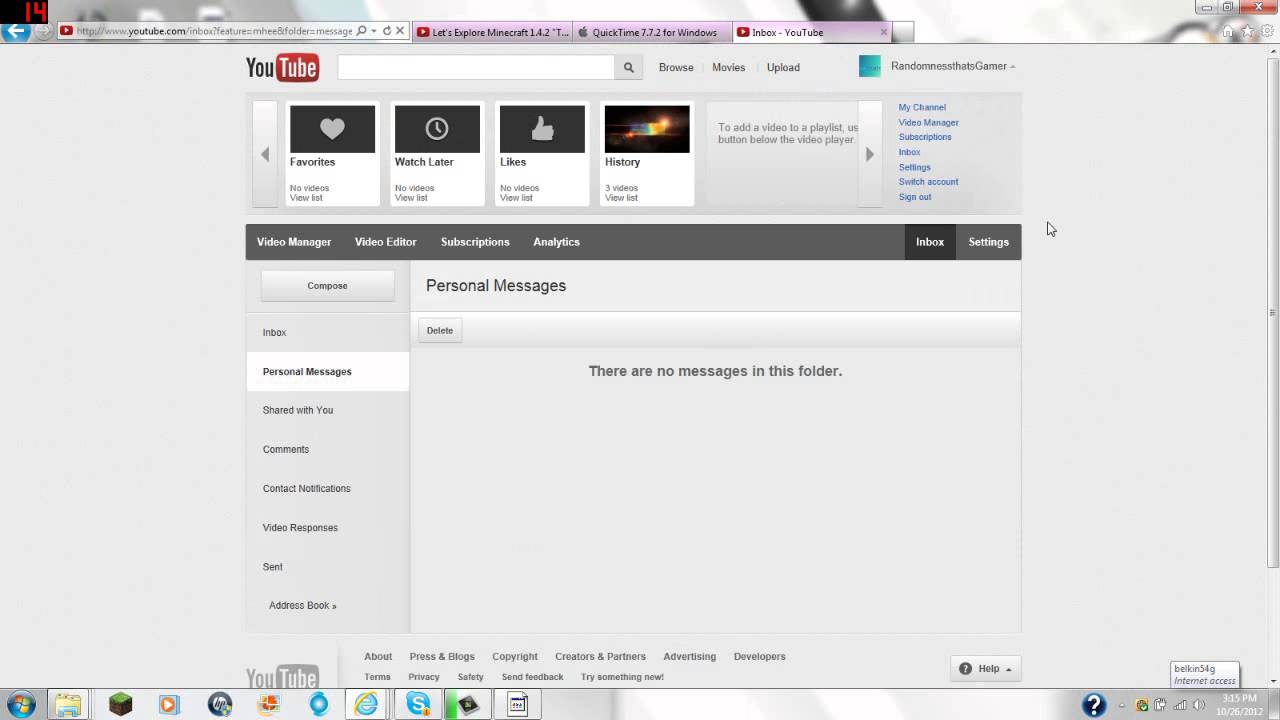Open Windows Media Player taskbar icon
This screenshot has width=1280, height=720.
(x=169, y=705)
